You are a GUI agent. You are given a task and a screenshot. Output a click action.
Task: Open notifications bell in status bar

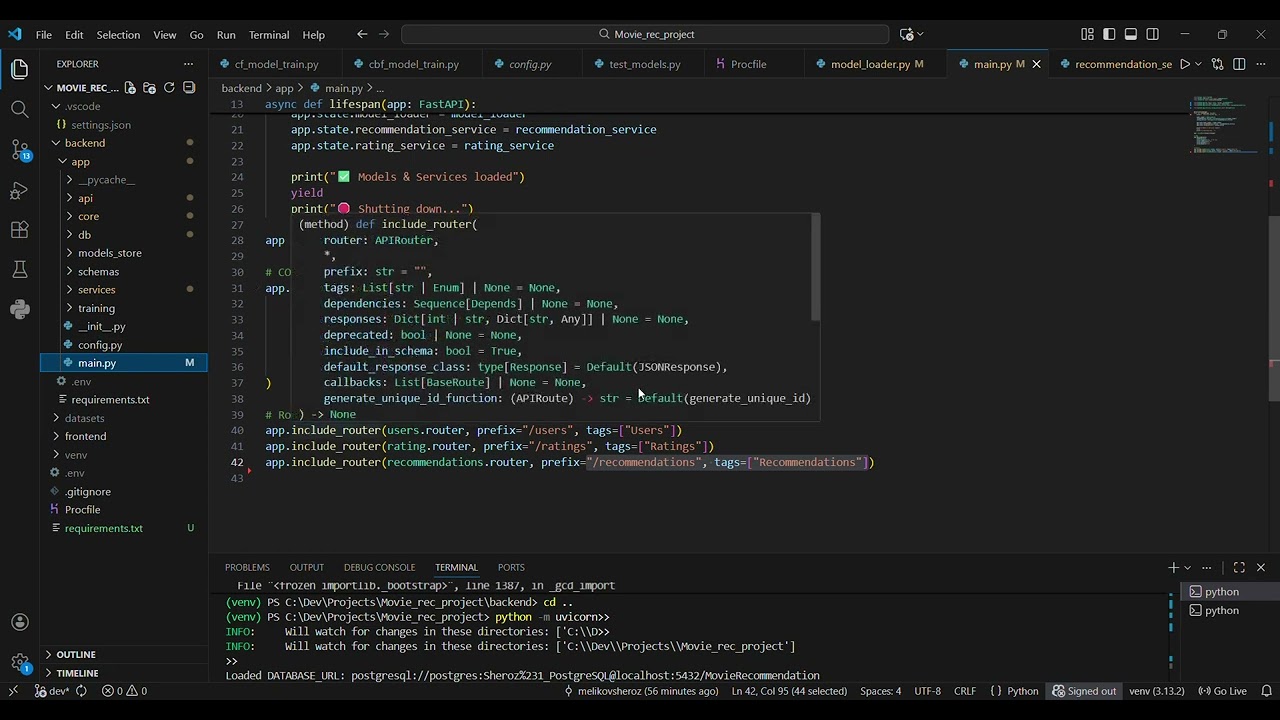tap(1266, 691)
